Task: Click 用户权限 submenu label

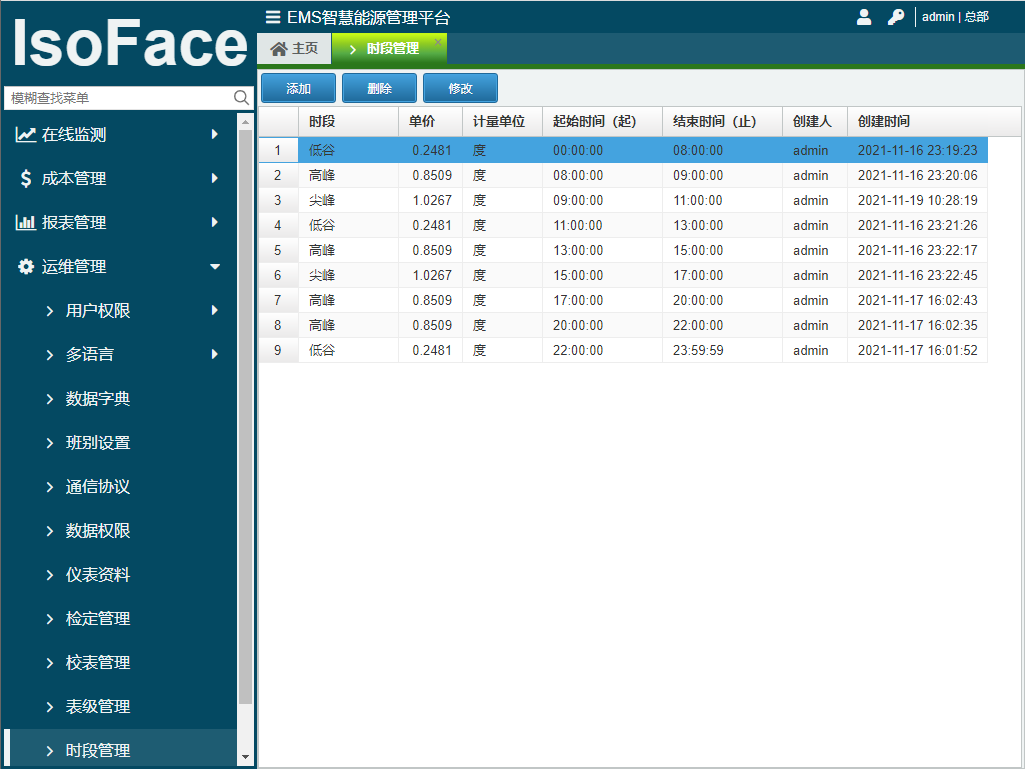Action: [x=98, y=311]
